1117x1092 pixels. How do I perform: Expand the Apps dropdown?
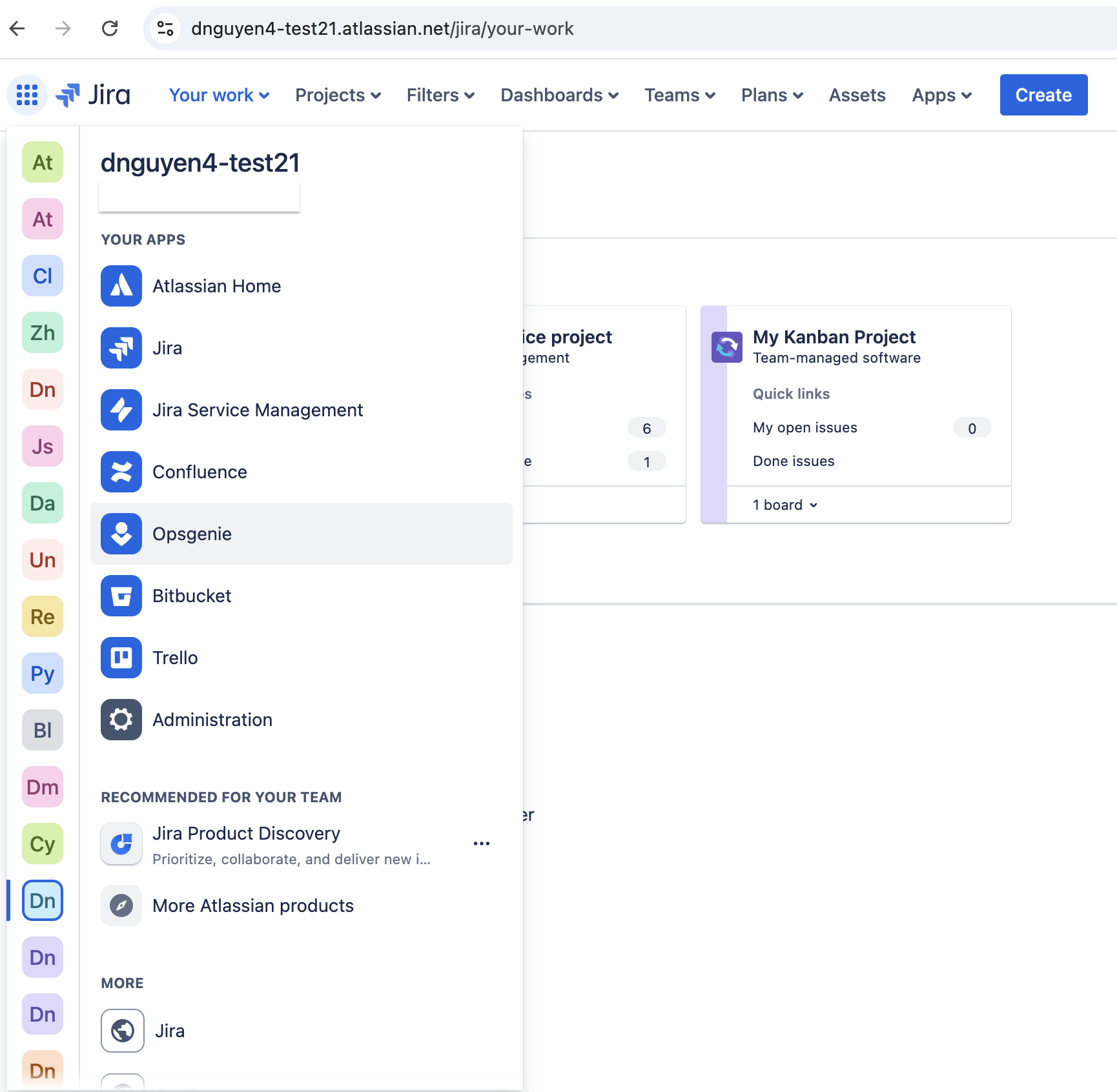point(941,95)
